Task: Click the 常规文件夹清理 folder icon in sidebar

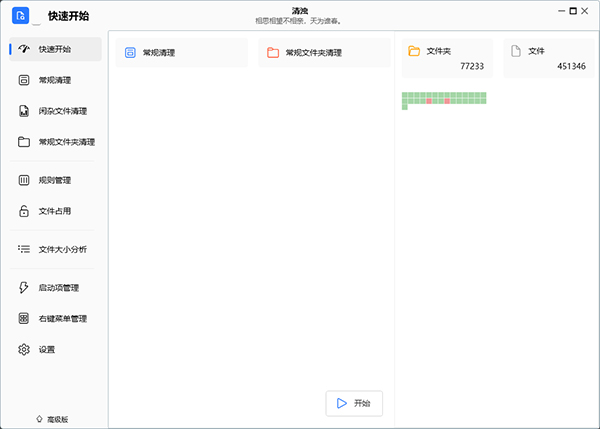Action: [x=24, y=142]
